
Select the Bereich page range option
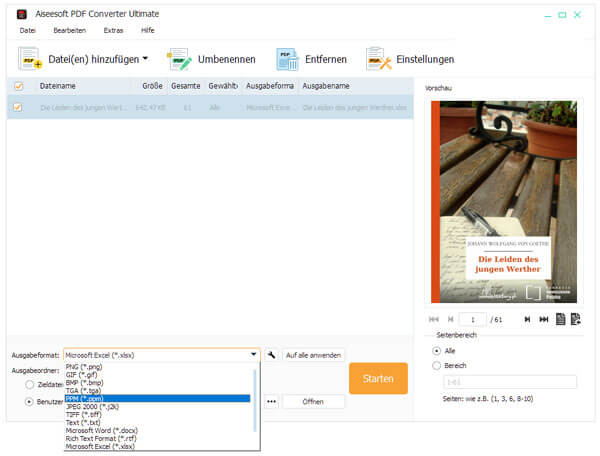[436, 366]
